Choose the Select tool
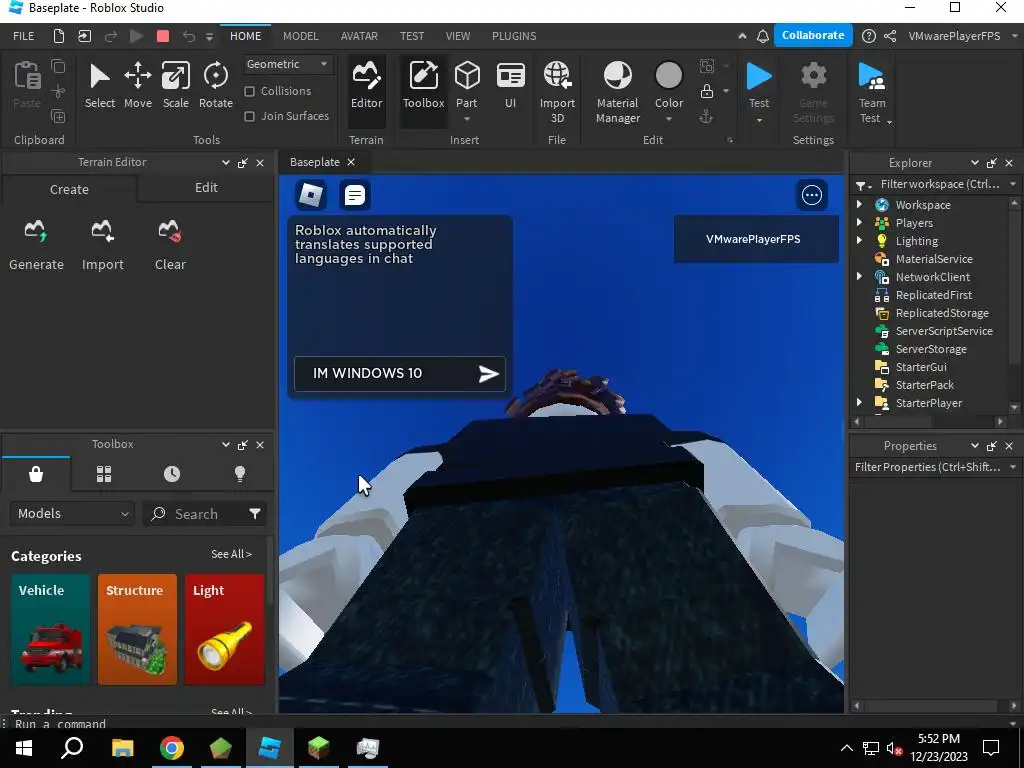This screenshot has width=1024, height=768. point(99,85)
